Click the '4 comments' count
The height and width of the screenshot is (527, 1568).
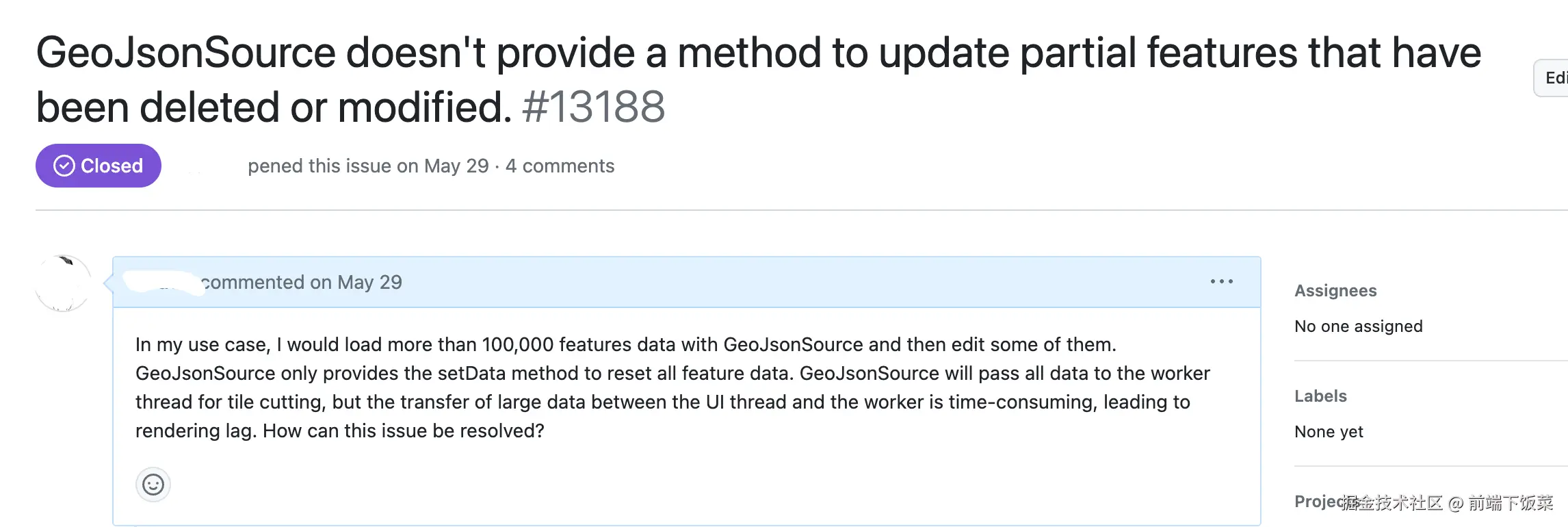(x=560, y=166)
